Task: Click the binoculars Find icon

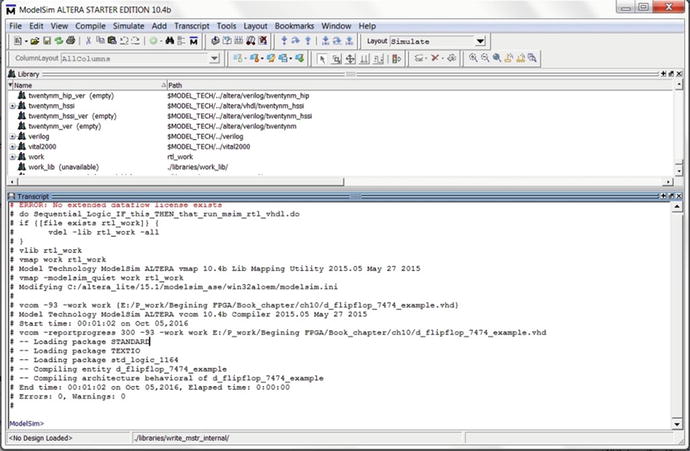Action: click(x=169, y=41)
